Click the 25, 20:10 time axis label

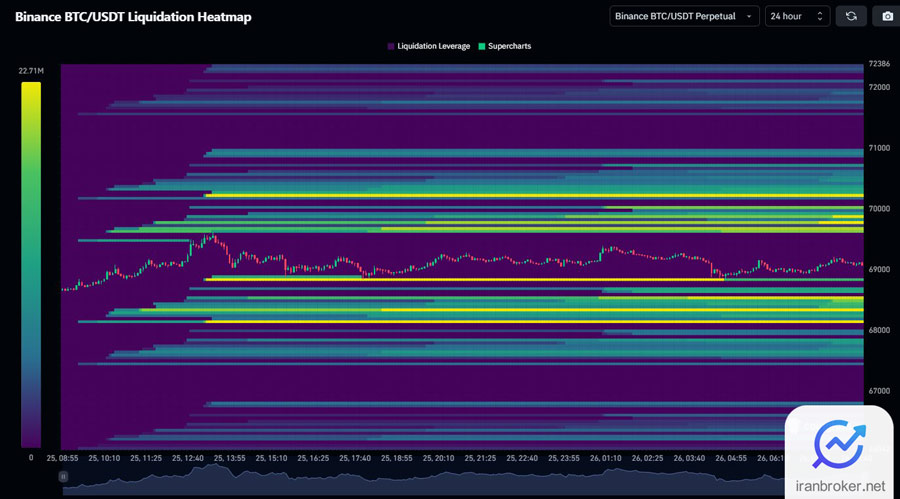point(439,458)
